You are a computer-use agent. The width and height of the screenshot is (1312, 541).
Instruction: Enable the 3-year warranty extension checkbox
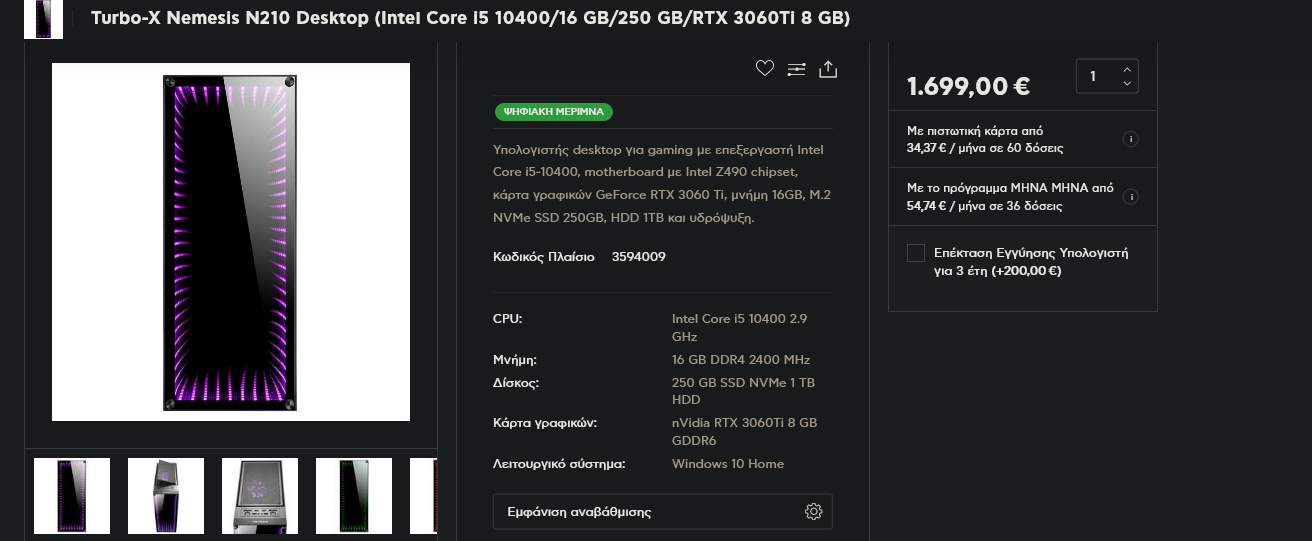pyautogui.click(x=915, y=253)
